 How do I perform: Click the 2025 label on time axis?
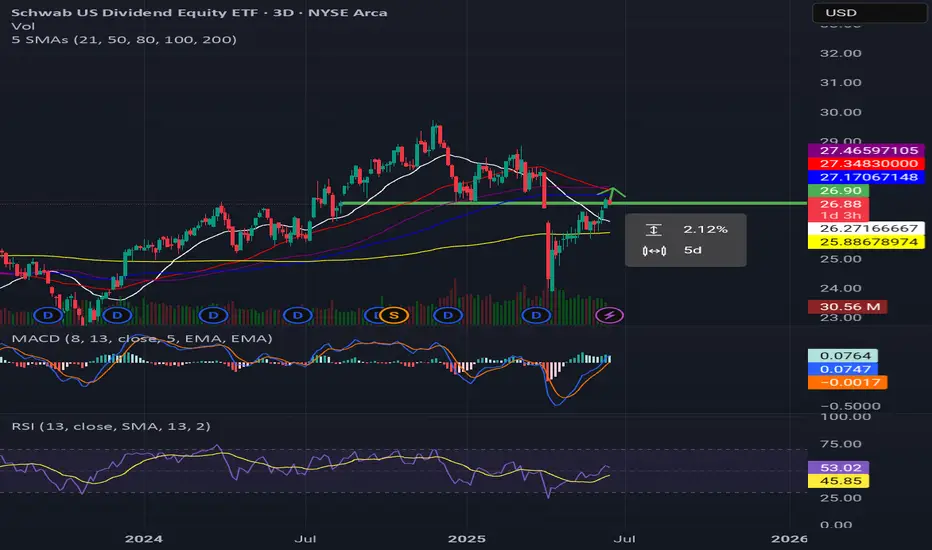coord(467,539)
